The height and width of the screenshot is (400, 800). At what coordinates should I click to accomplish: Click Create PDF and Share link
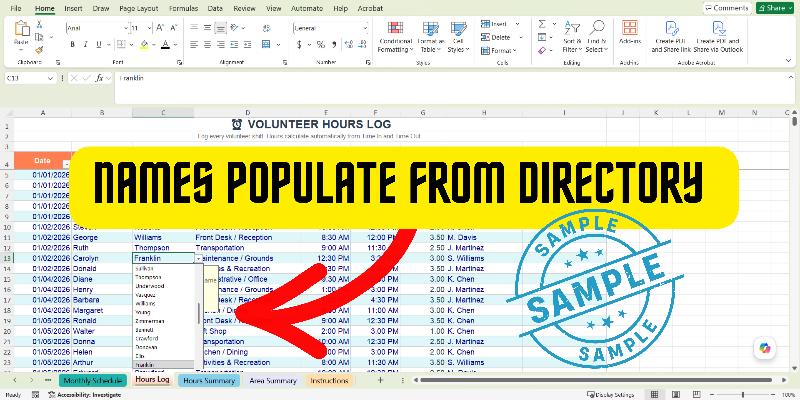pos(671,37)
